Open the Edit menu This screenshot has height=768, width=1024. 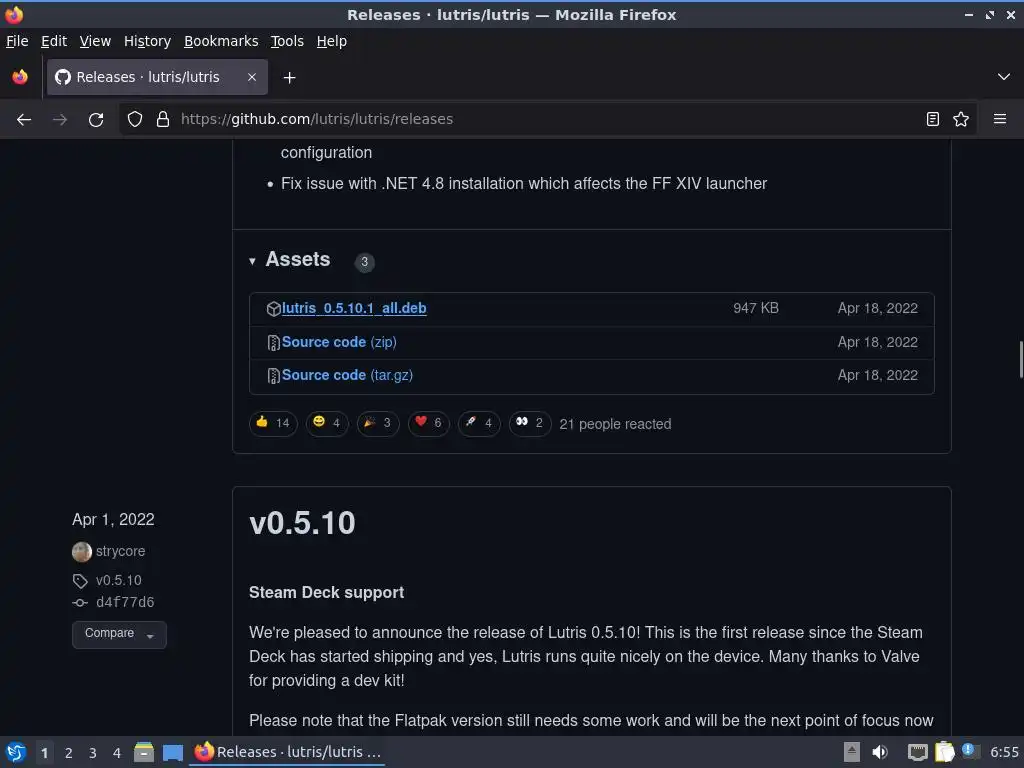[54, 41]
